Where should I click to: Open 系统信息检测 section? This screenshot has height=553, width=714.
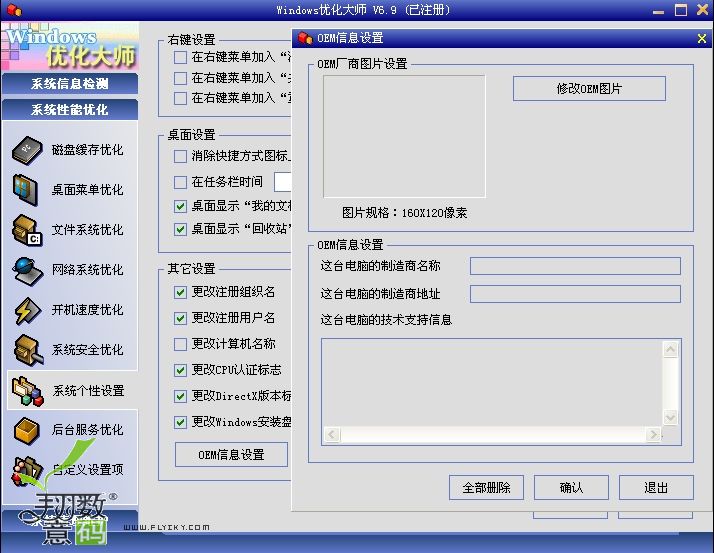coord(70,83)
